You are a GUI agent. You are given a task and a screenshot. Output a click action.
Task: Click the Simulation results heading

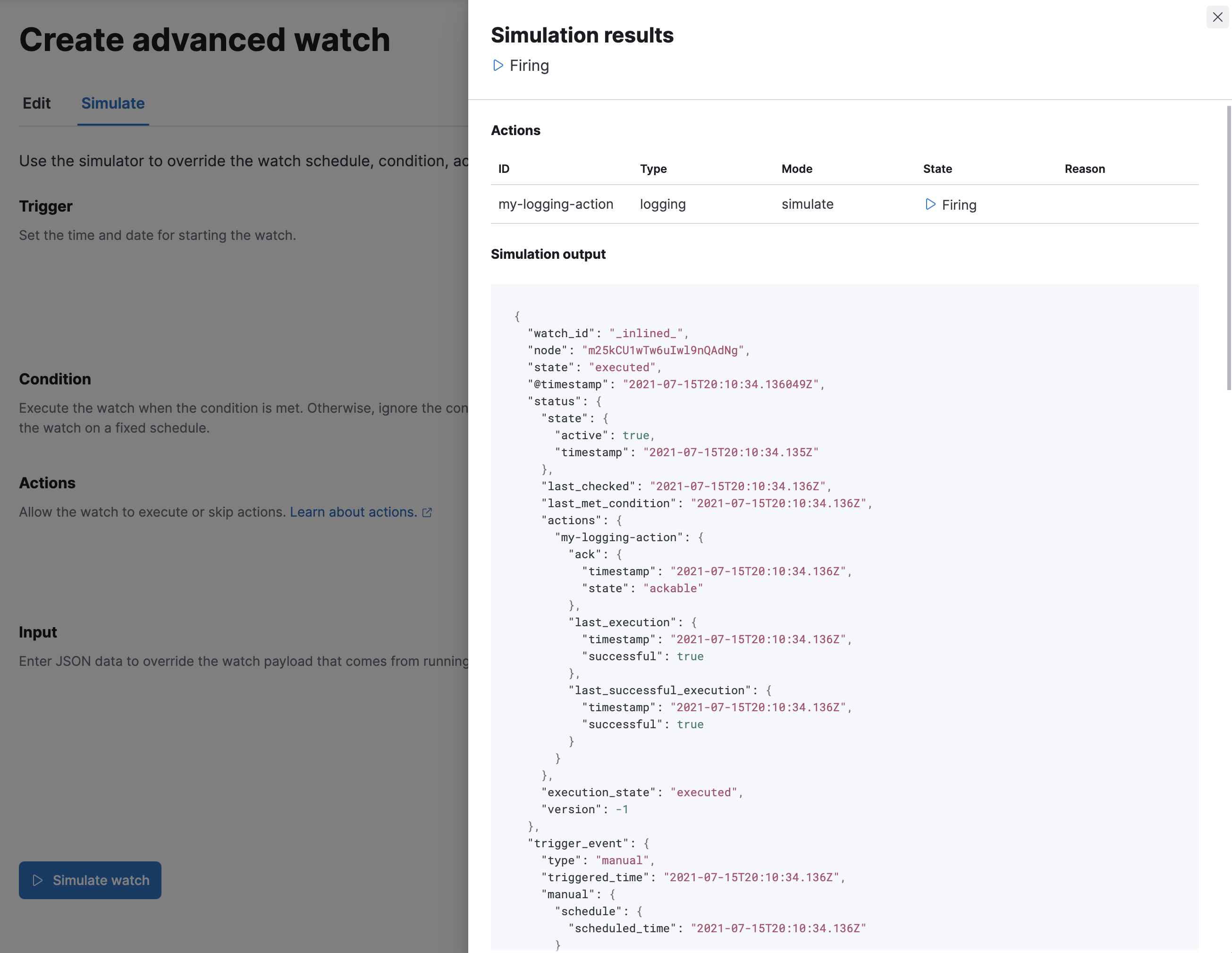coord(582,35)
